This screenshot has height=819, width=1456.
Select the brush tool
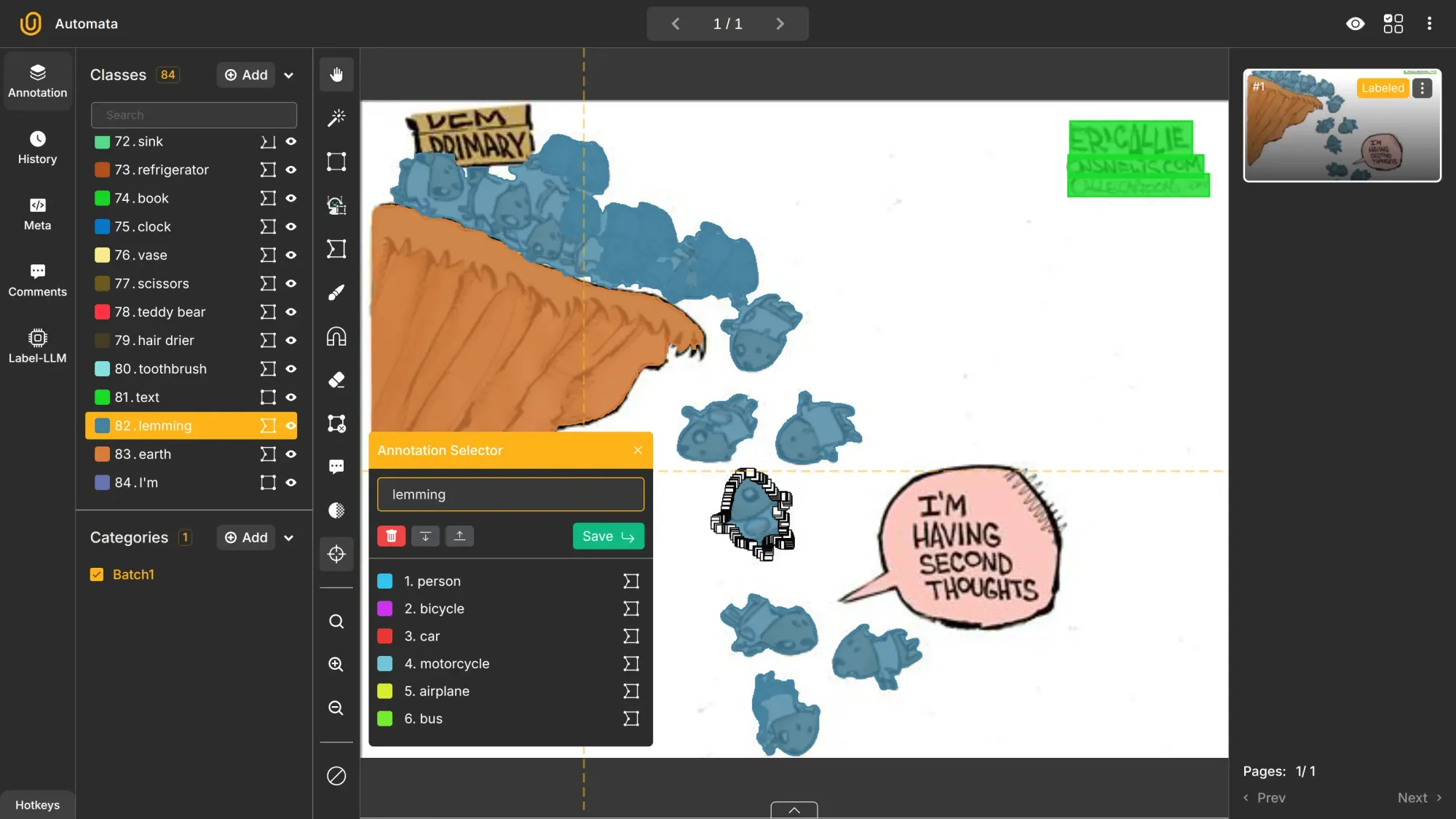336,293
